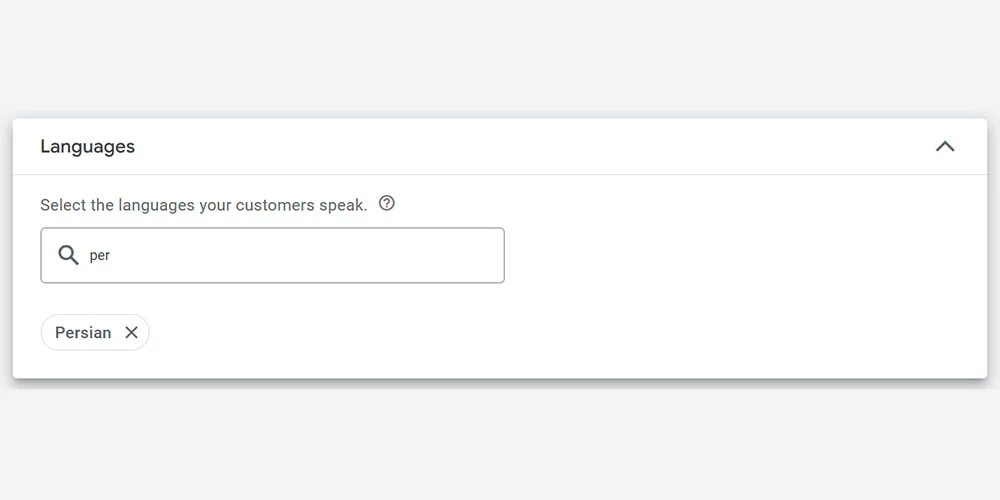Click the Languages section heading
This screenshot has width=1000, height=500.
coord(87,147)
